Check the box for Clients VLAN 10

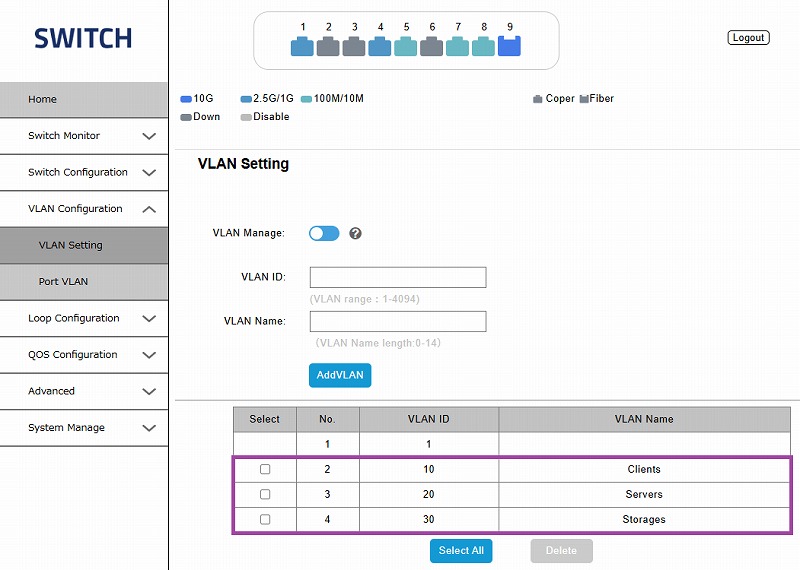[x=265, y=469]
